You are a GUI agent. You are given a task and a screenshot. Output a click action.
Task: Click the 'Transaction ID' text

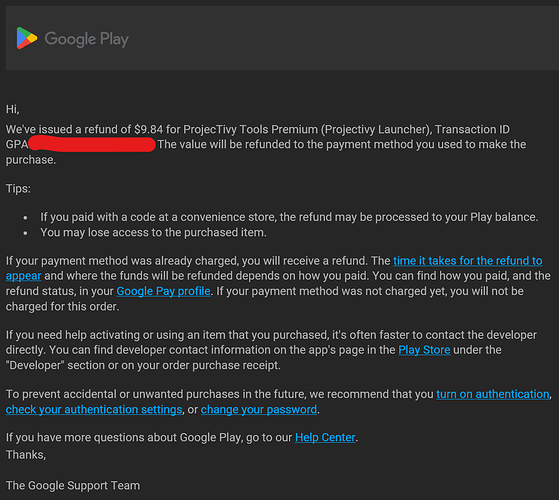(x=472, y=129)
